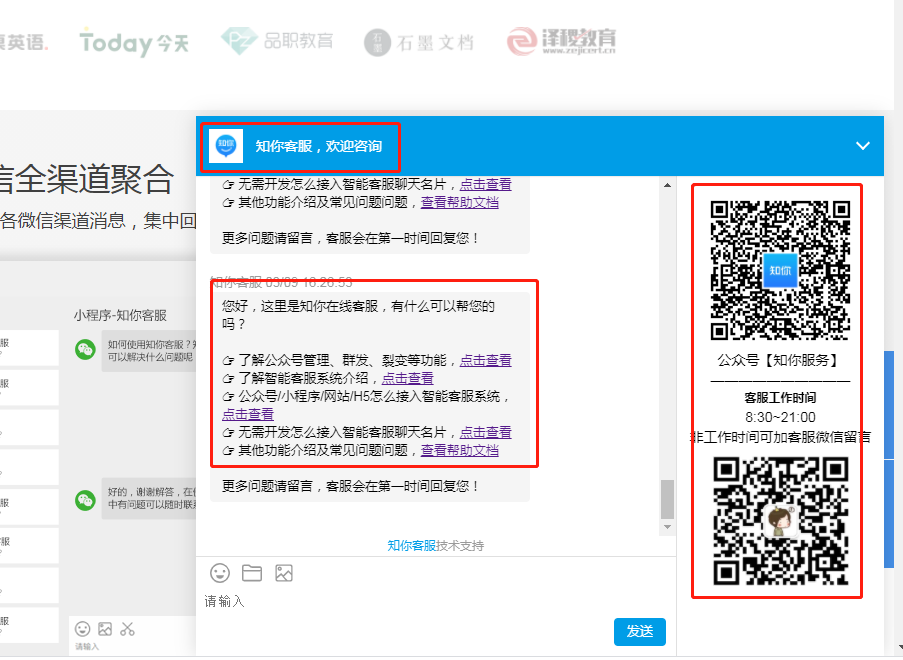Click the scissors screenshot icon in the demo panel
903x660 pixels.
point(127,629)
